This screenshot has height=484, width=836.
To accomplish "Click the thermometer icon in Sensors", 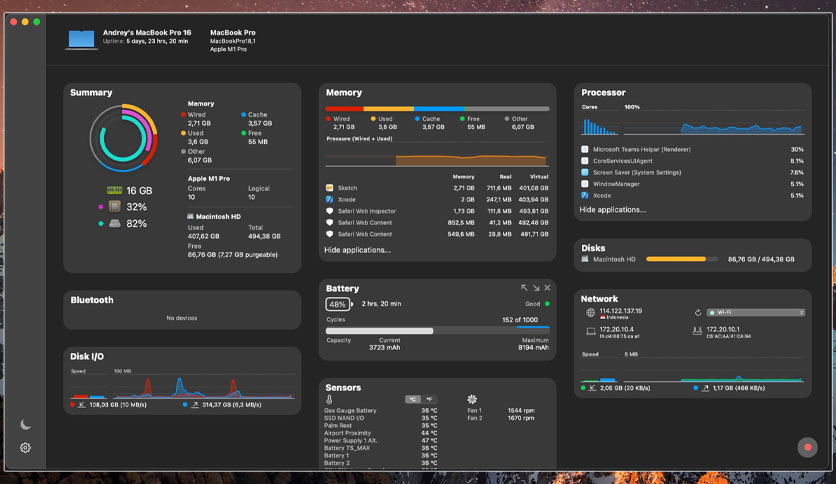I will coord(329,399).
